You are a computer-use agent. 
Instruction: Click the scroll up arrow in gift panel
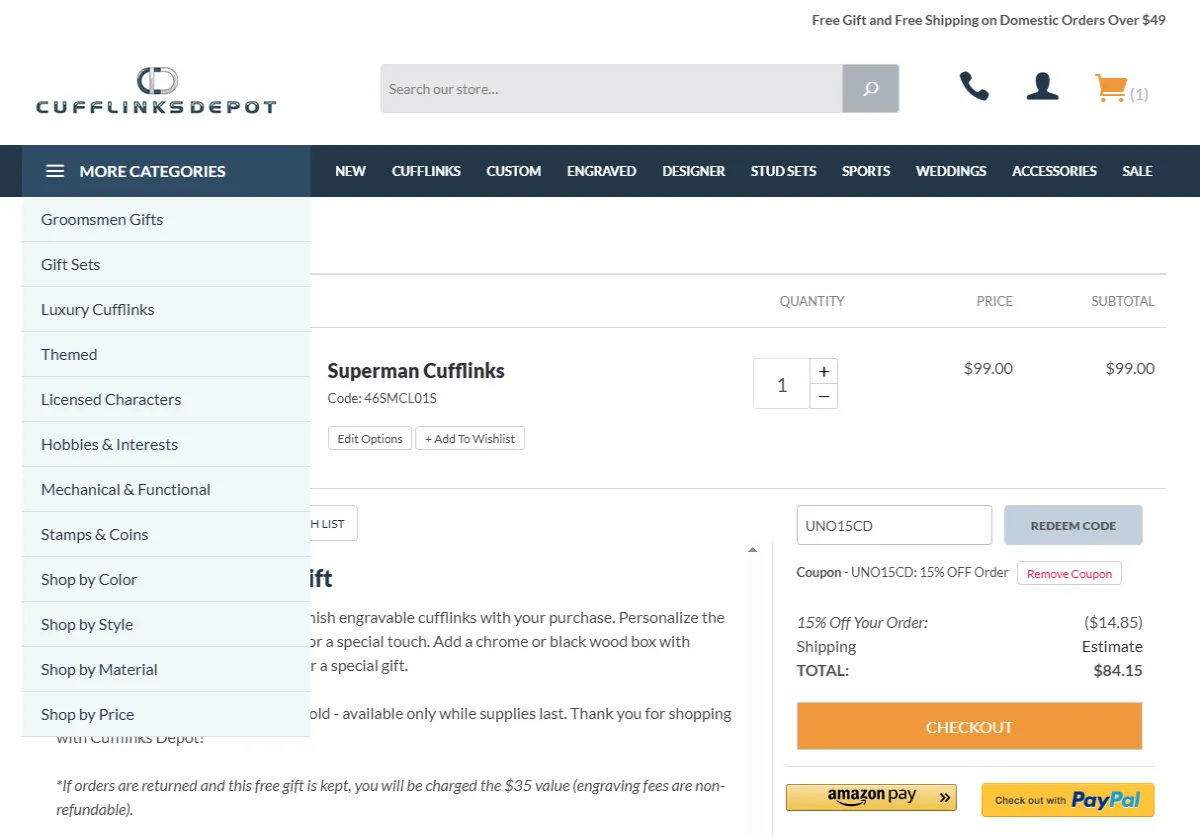752,550
